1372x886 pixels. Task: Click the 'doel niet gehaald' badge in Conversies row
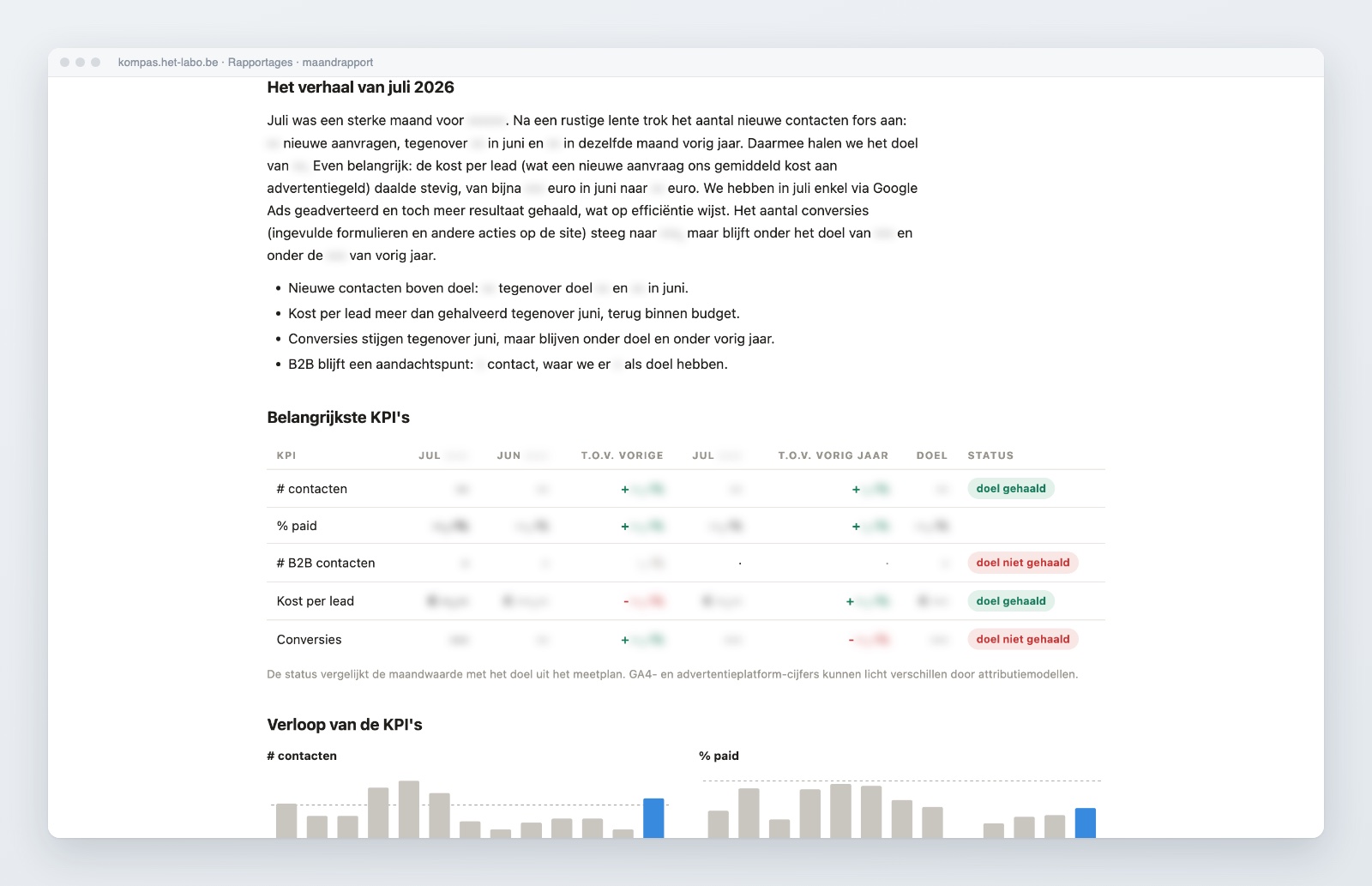[1023, 639]
